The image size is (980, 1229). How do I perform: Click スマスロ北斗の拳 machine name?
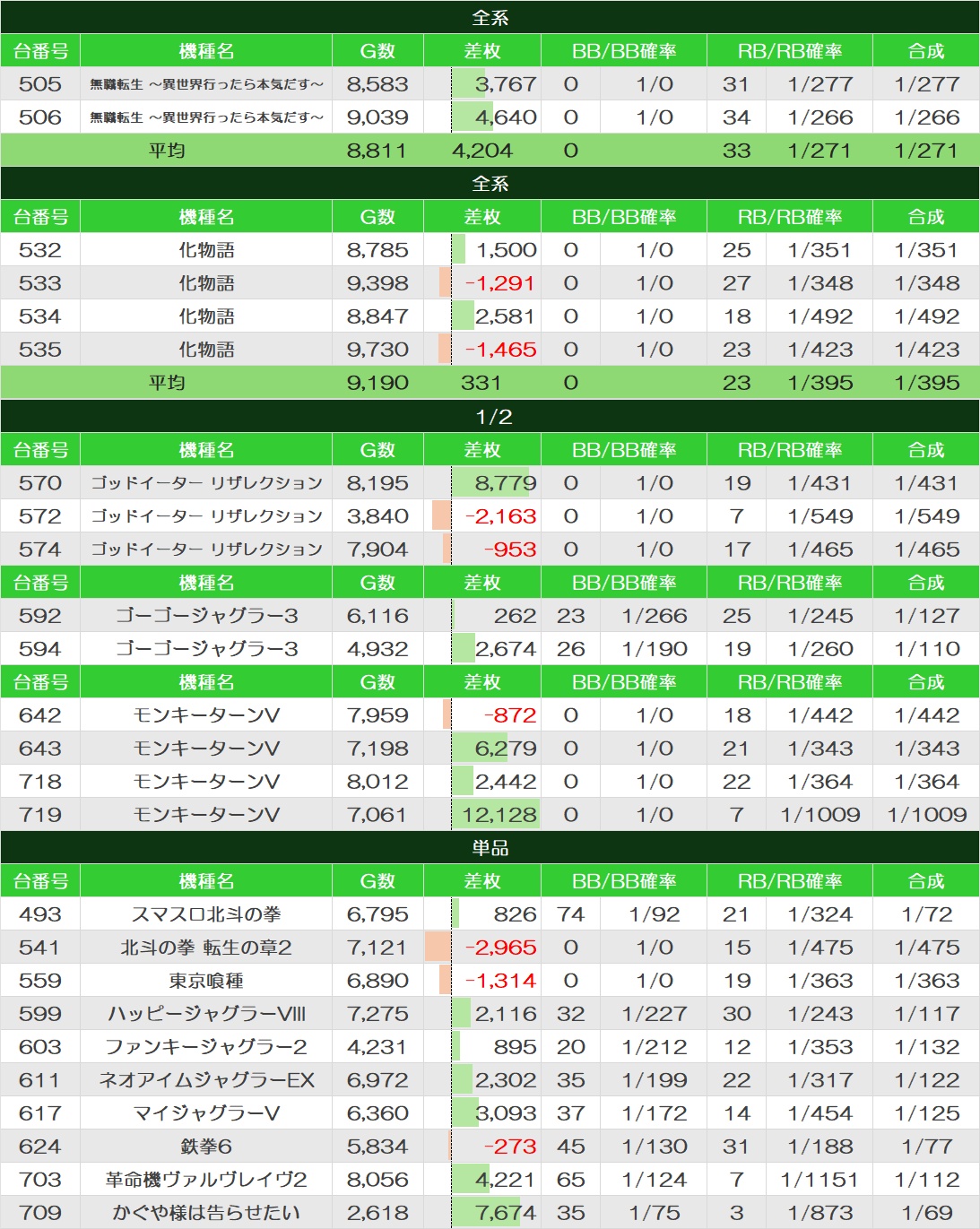206,914
